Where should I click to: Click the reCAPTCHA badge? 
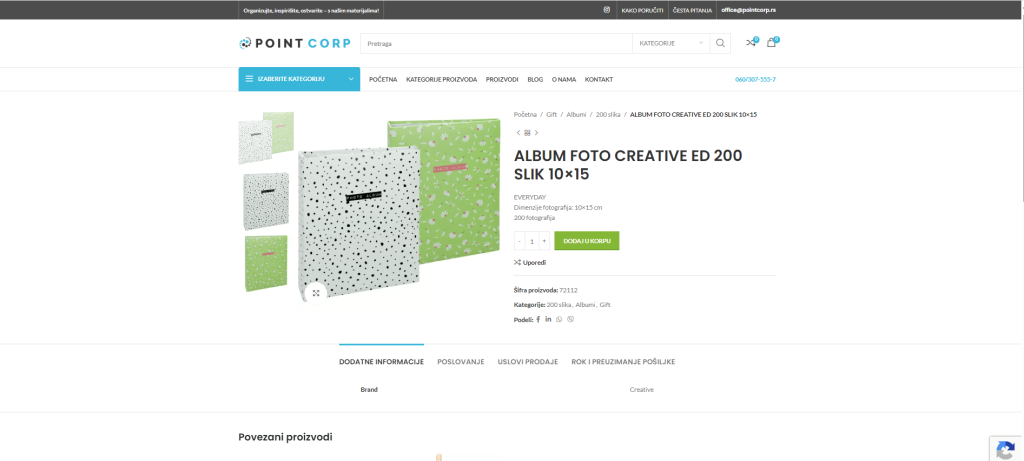[1006, 449]
